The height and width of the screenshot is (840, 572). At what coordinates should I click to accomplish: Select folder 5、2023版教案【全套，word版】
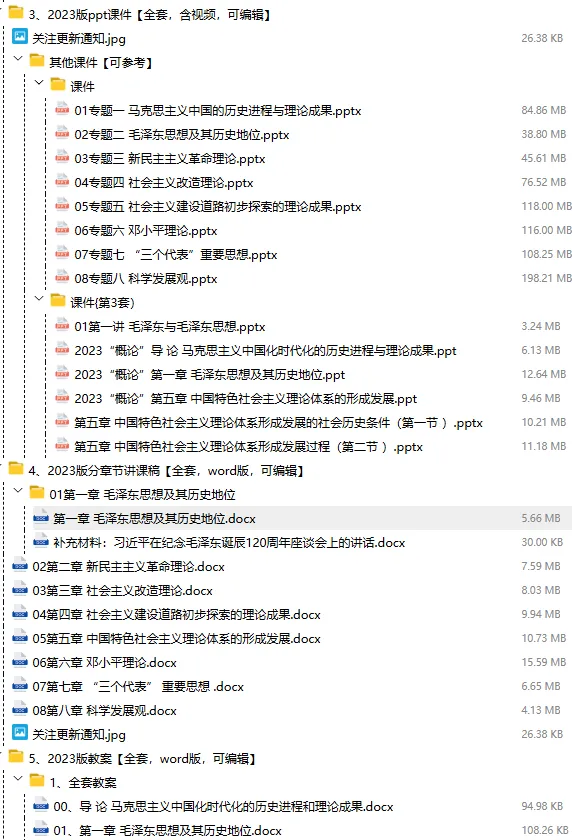144,759
